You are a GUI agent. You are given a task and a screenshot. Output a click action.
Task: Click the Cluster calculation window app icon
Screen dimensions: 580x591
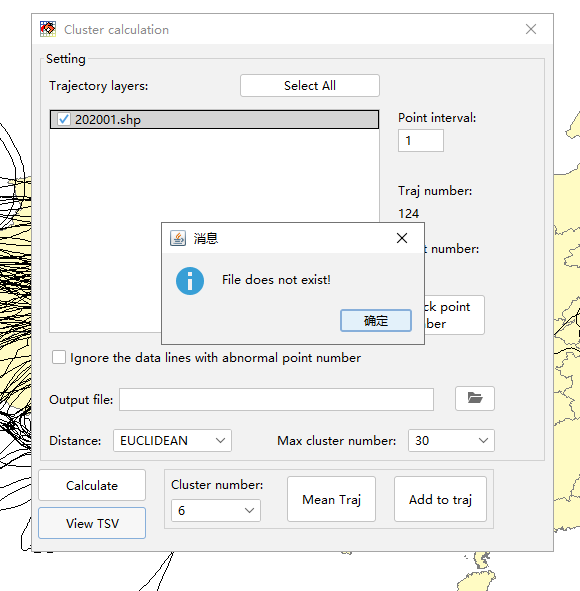click(x=48, y=29)
